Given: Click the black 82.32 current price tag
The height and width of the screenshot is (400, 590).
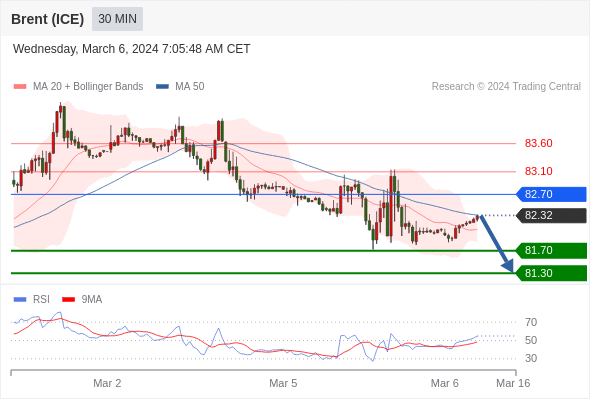Looking at the screenshot, I should pyautogui.click(x=550, y=216).
